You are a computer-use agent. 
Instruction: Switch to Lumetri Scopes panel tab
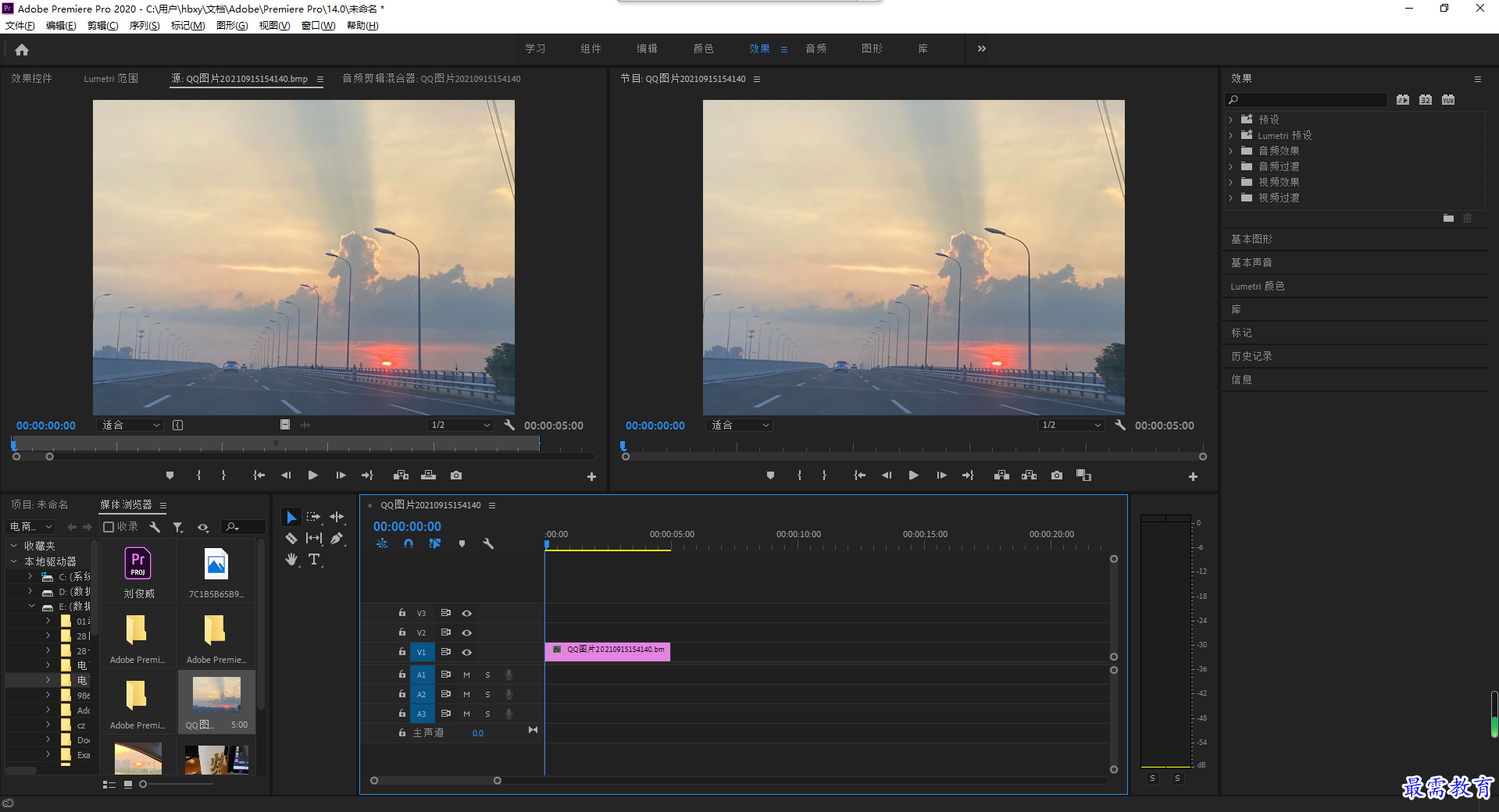pyautogui.click(x=111, y=79)
